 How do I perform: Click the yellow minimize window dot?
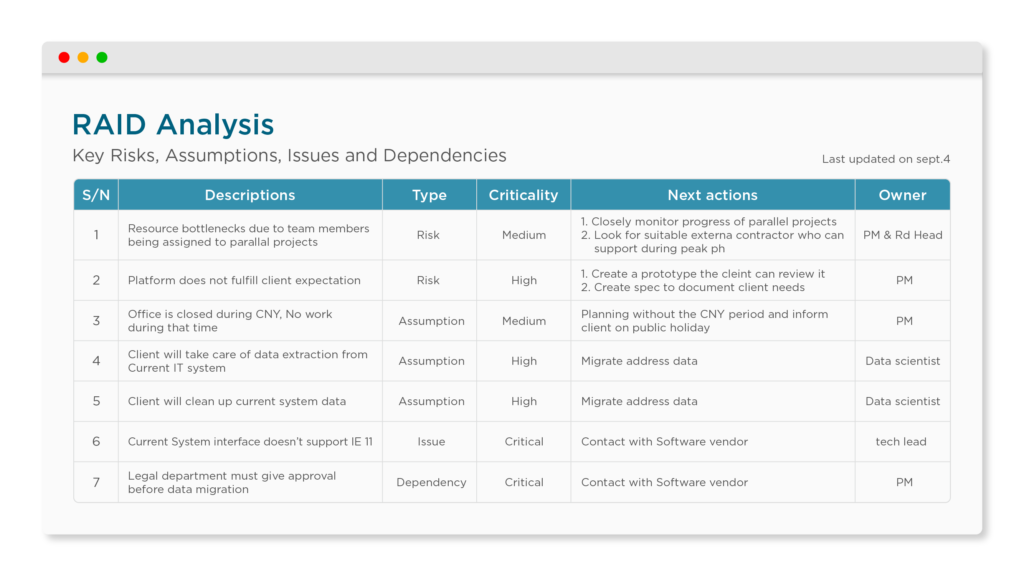pos(83,57)
